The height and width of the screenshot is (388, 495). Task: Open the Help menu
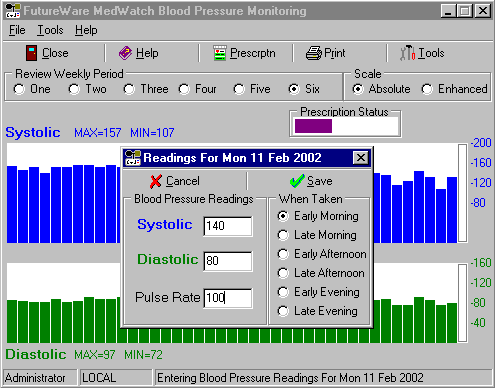click(x=86, y=30)
